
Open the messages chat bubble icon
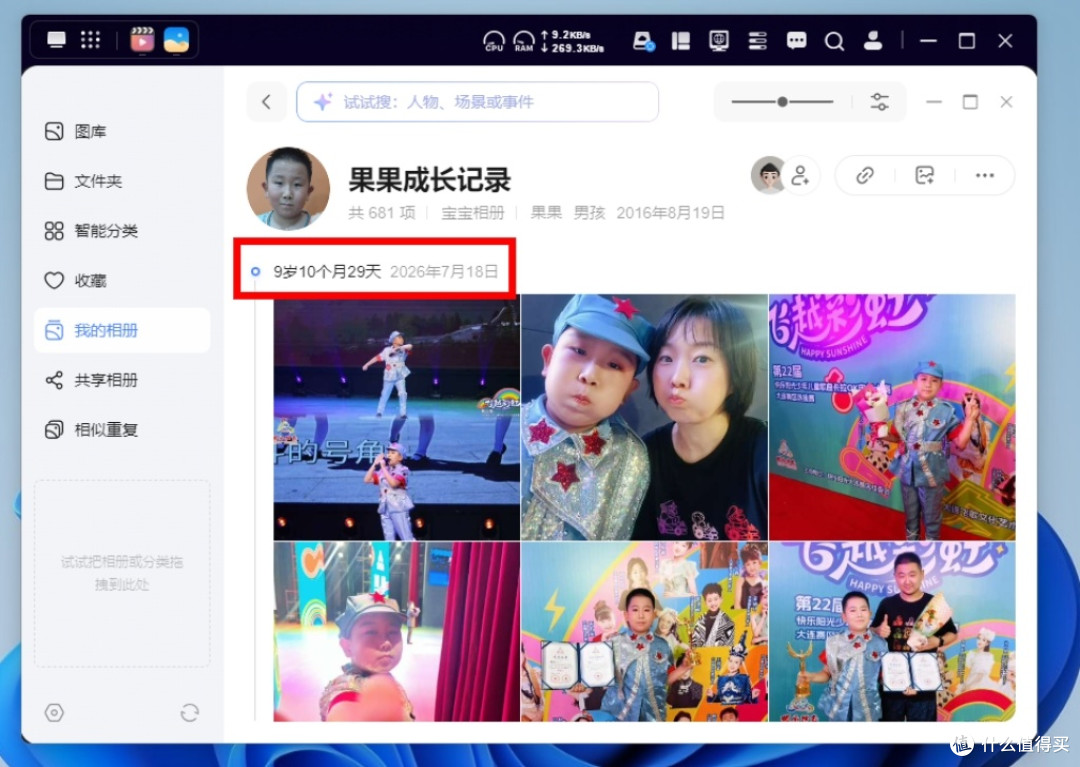[x=796, y=41]
